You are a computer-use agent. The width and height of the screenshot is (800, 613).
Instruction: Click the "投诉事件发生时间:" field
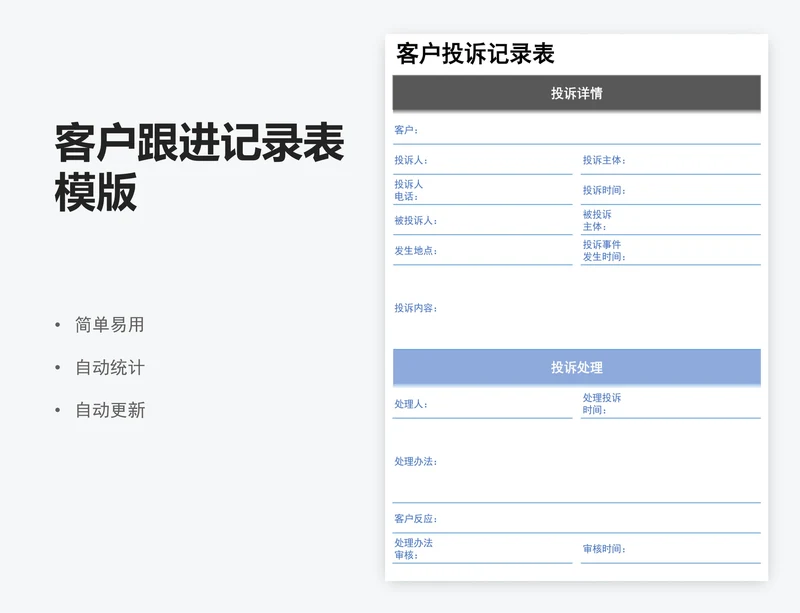pos(670,251)
